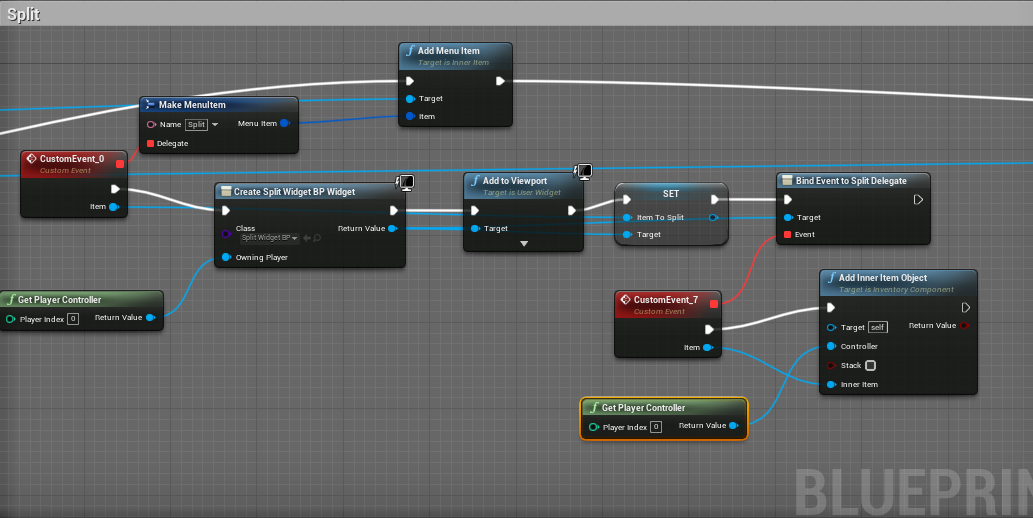
Task: Open the Split Widget BP class dropdown
Action: (x=269, y=238)
